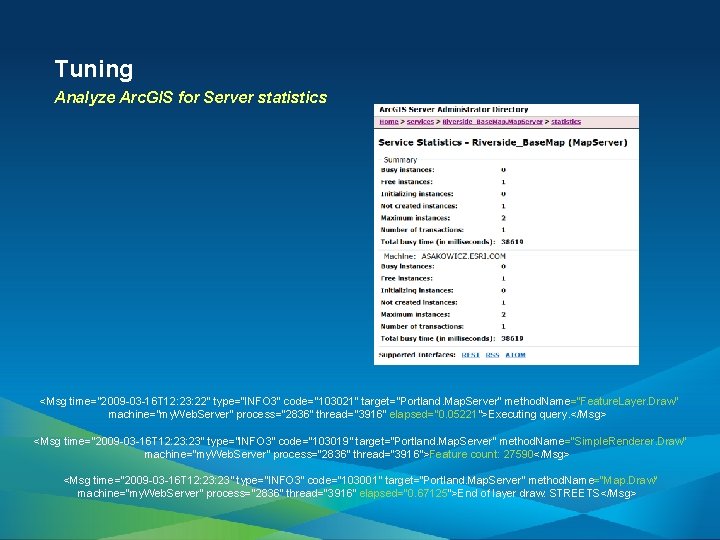Click the elapsed="0.67125" log value
Screen dimensions: 720x540
click(x=404, y=494)
